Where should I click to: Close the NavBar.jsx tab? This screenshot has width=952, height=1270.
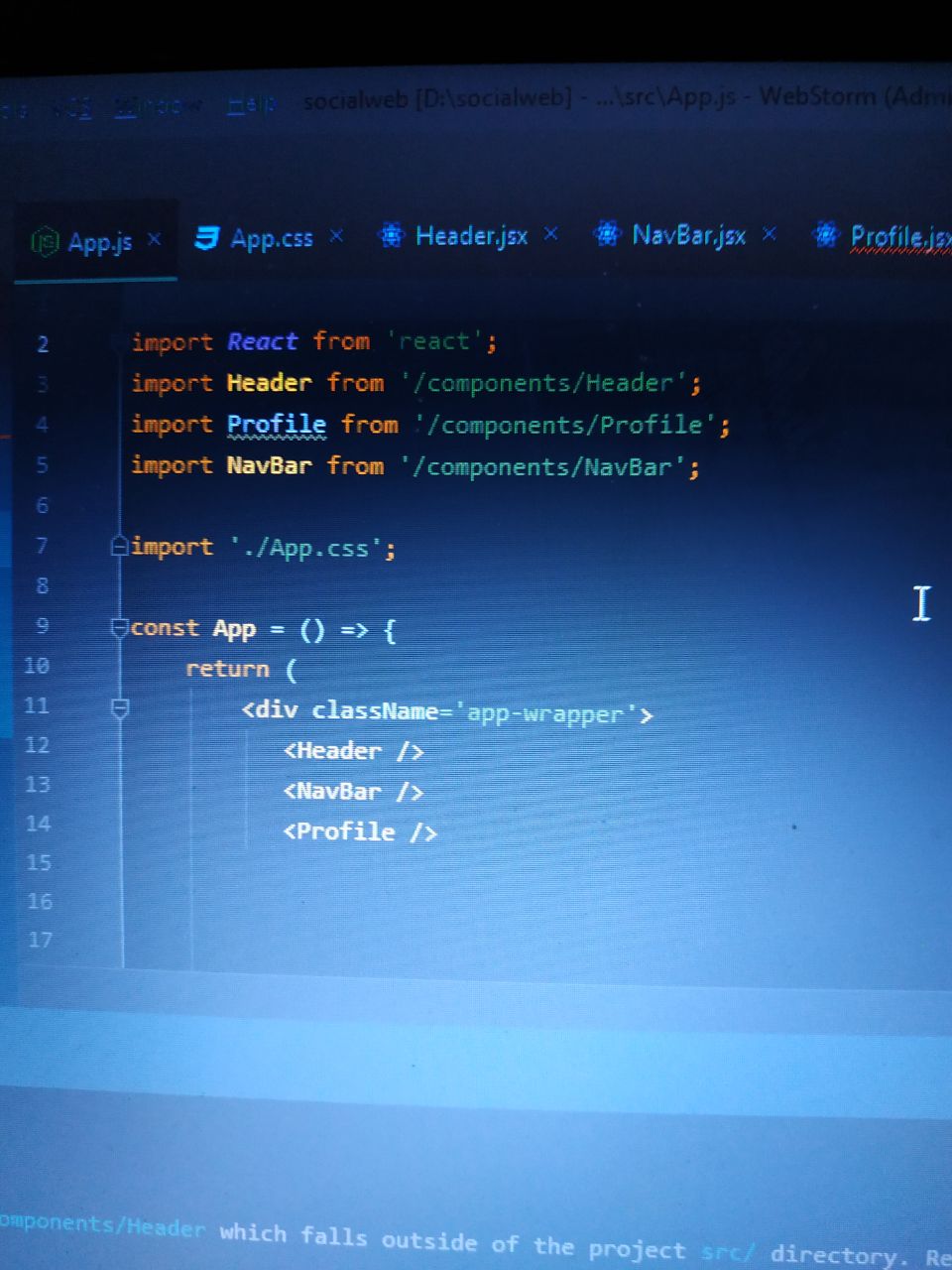pos(769,234)
